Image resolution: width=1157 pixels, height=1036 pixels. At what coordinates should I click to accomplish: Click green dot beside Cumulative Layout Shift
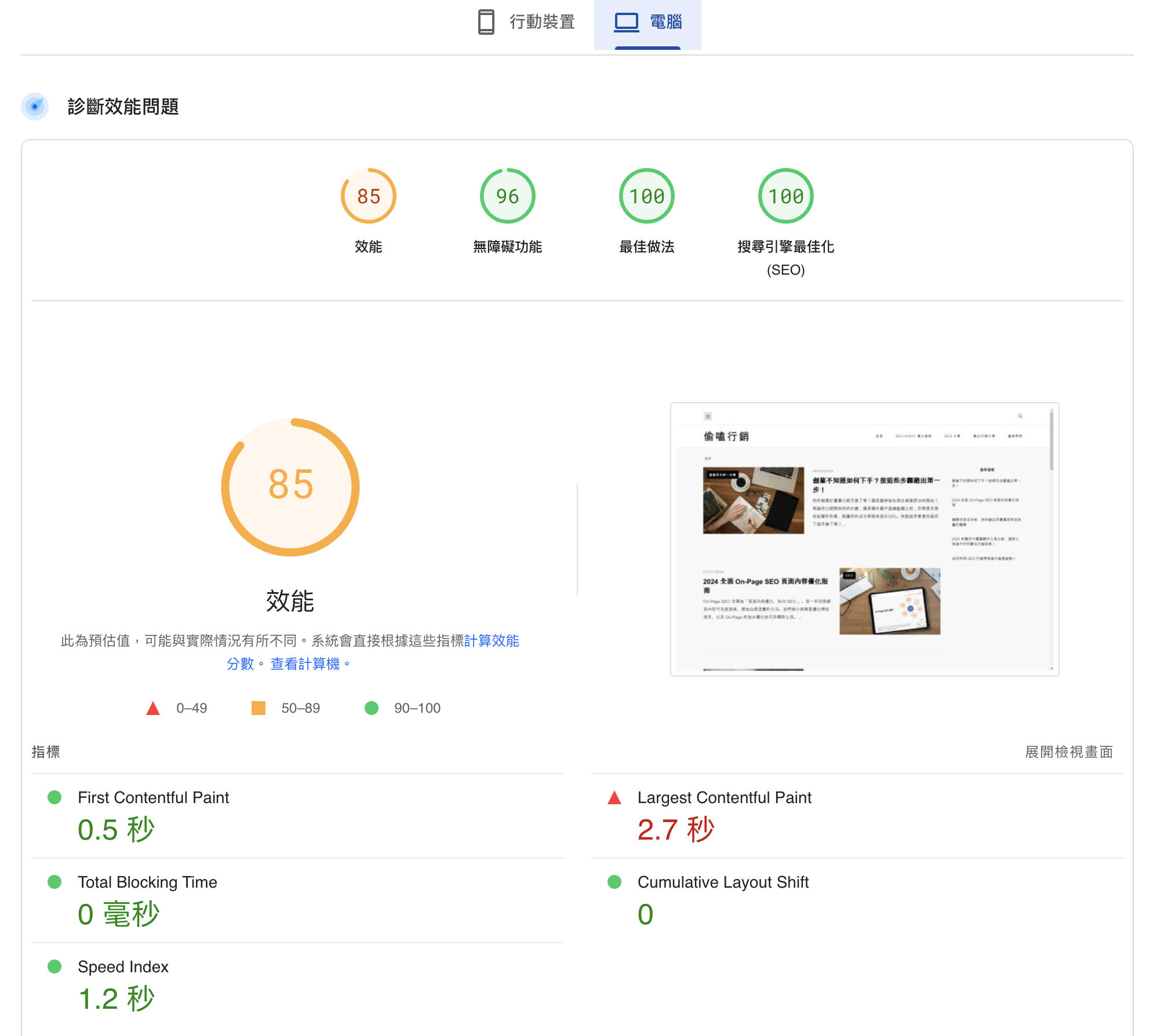click(x=614, y=882)
